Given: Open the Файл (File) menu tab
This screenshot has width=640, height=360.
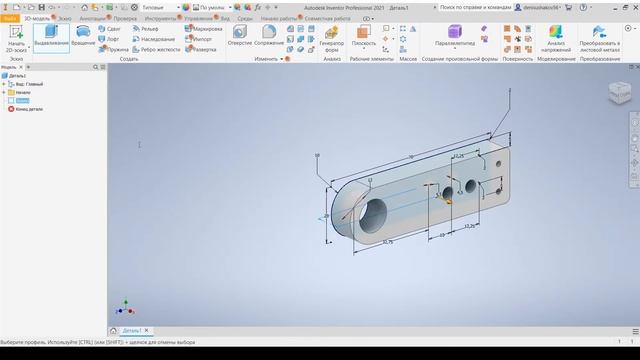Looking at the screenshot, I should click(x=10, y=18).
